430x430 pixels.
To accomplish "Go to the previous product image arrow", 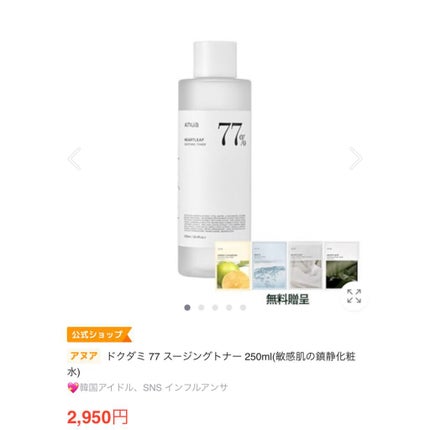I will (74, 159).
